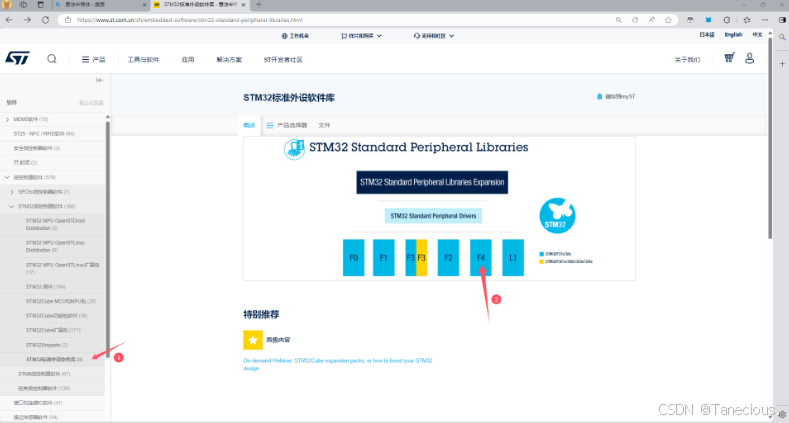
Task: Click the STM32 Standard Peripheral Drivers box
Action: tap(433, 216)
